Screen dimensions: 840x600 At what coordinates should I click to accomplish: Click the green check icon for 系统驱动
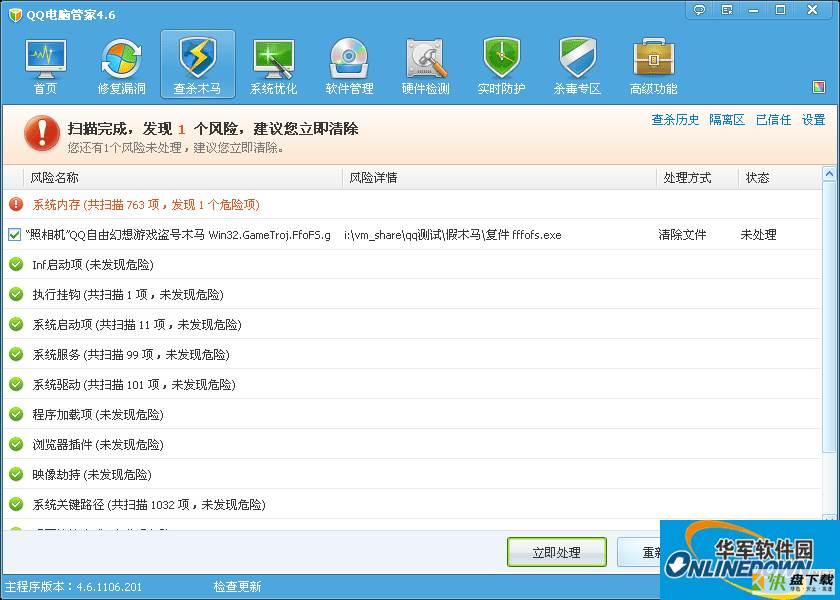pyautogui.click(x=16, y=384)
